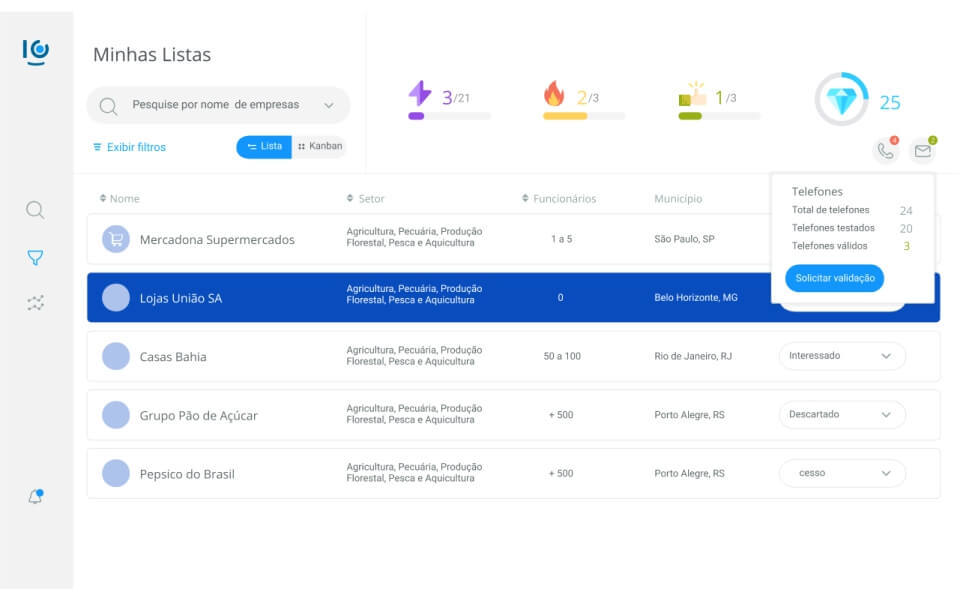
Task: Click the 25 credits count
Action: pyautogui.click(x=890, y=102)
